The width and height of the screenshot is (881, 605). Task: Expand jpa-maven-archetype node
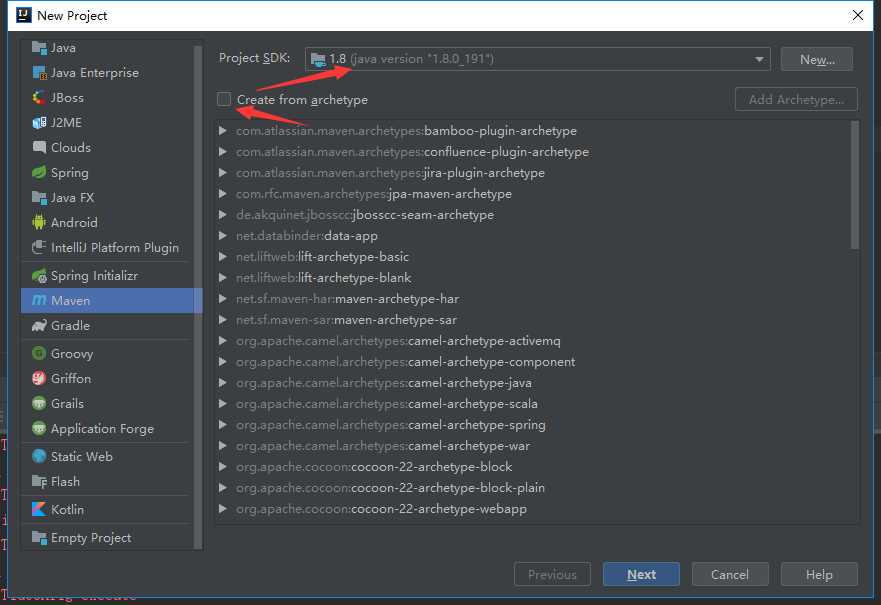point(222,194)
